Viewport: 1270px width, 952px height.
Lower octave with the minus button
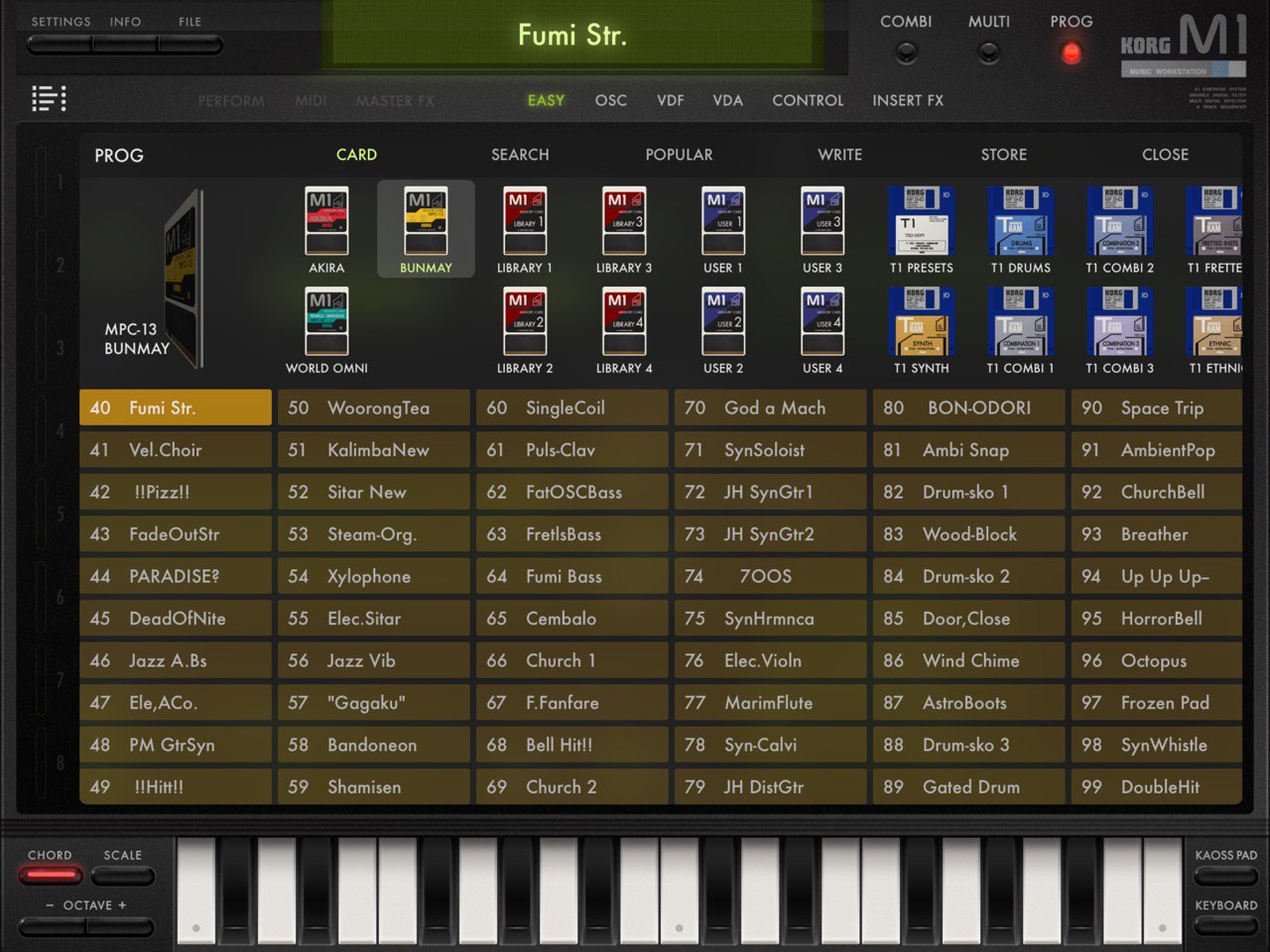coord(52,926)
